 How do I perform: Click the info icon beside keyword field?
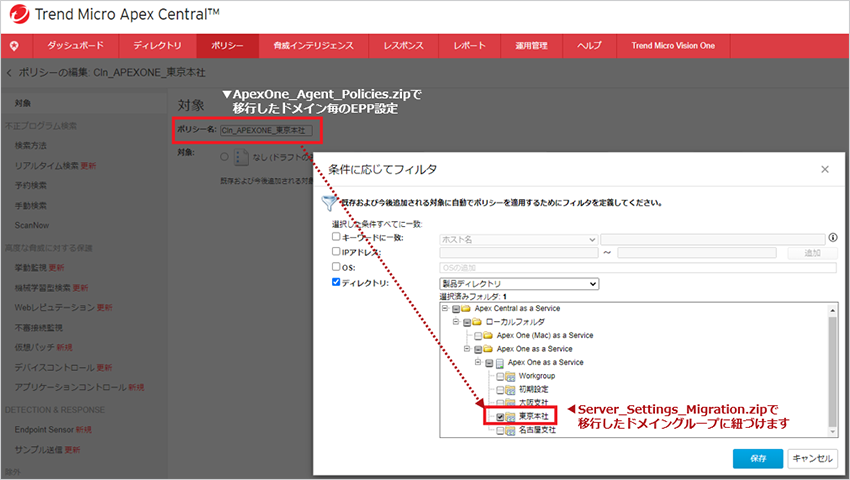point(832,238)
